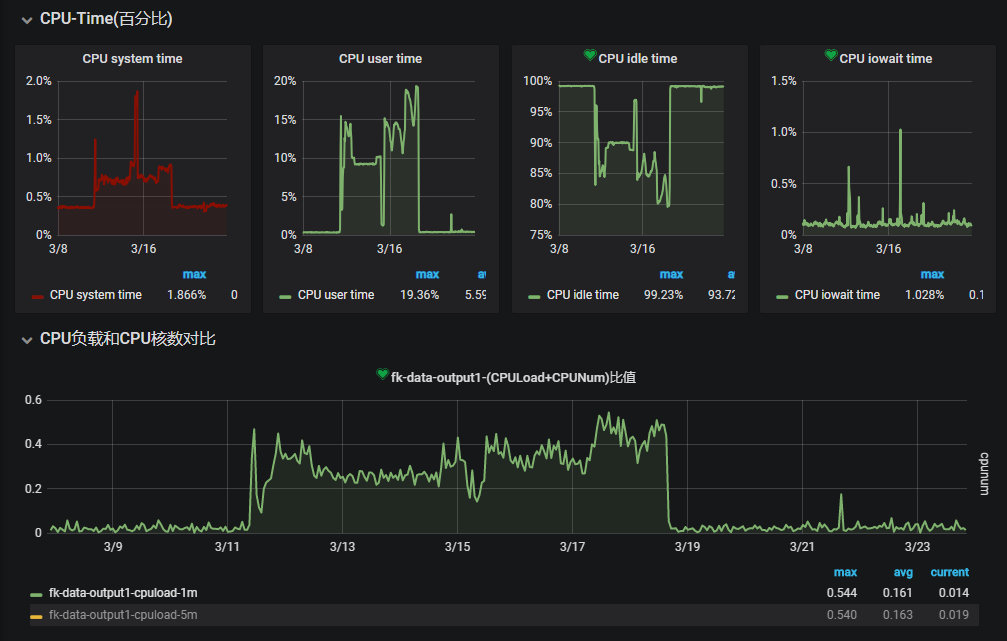Click the heart alert icon beside CPU iowait time
The width and height of the screenshot is (1007, 641).
pyautogui.click(x=831, y=57)
